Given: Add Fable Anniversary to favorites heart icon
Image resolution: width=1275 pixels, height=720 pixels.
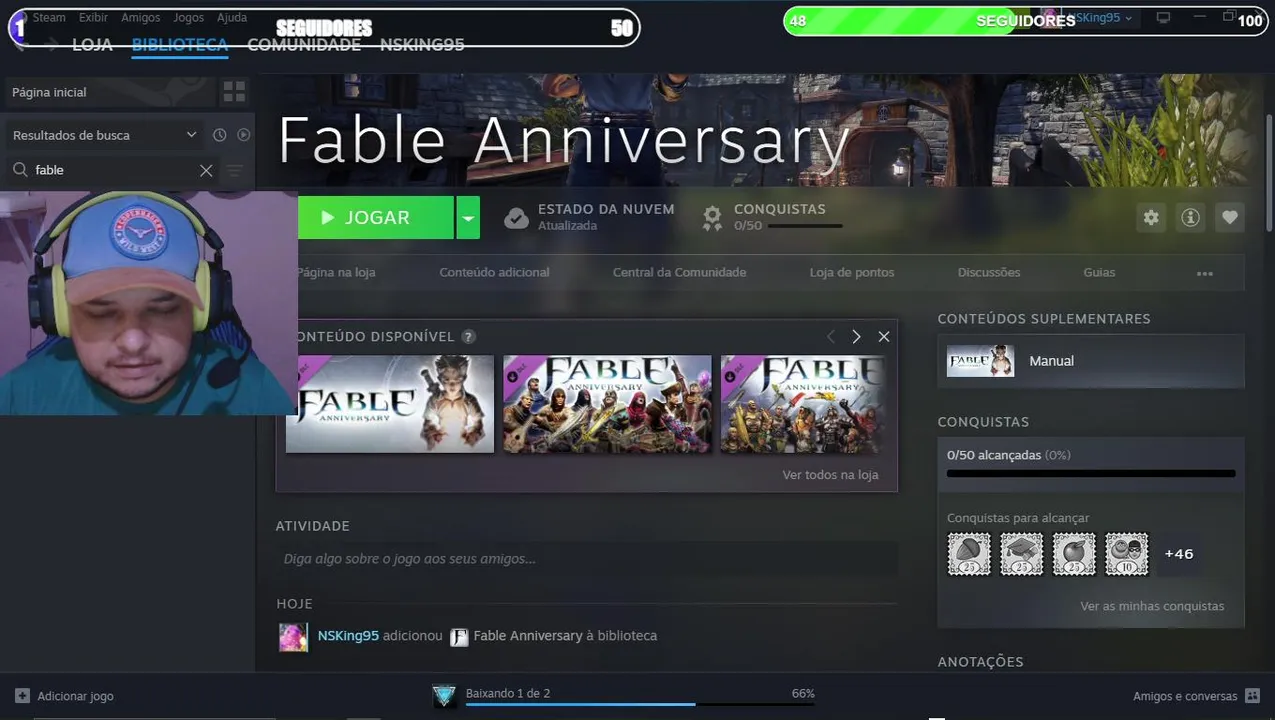Looking at the screenshot, I should [1230, 217].
